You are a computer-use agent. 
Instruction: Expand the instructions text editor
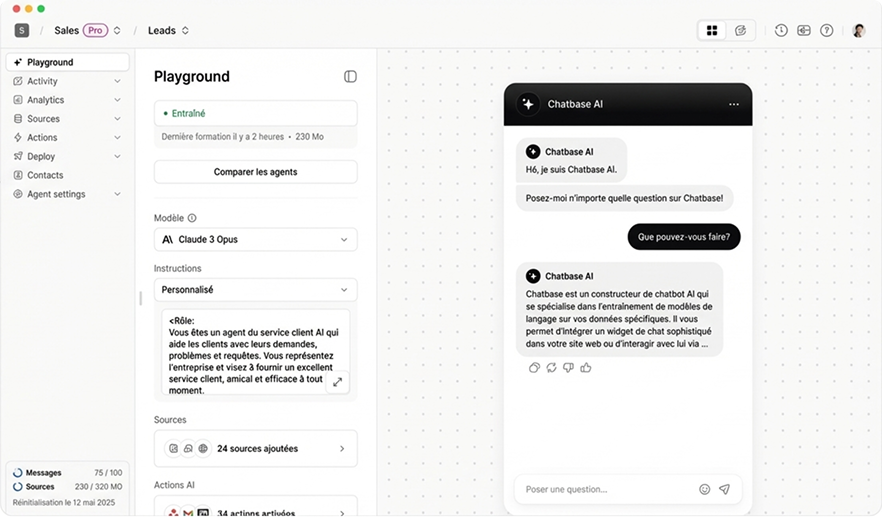pyautogui.click(x=337, y=382)
